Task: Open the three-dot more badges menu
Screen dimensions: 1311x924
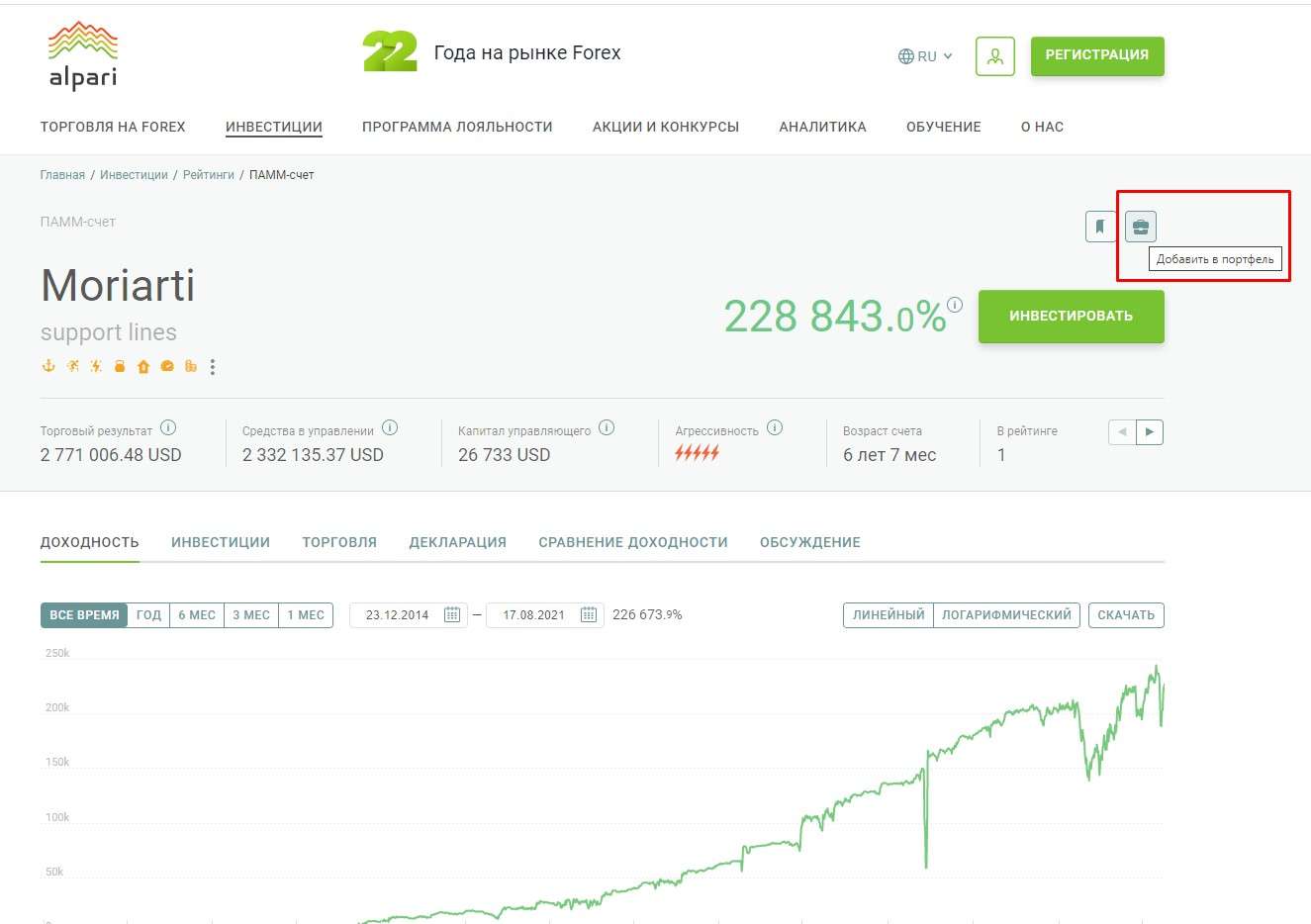Action: (213, 367)
